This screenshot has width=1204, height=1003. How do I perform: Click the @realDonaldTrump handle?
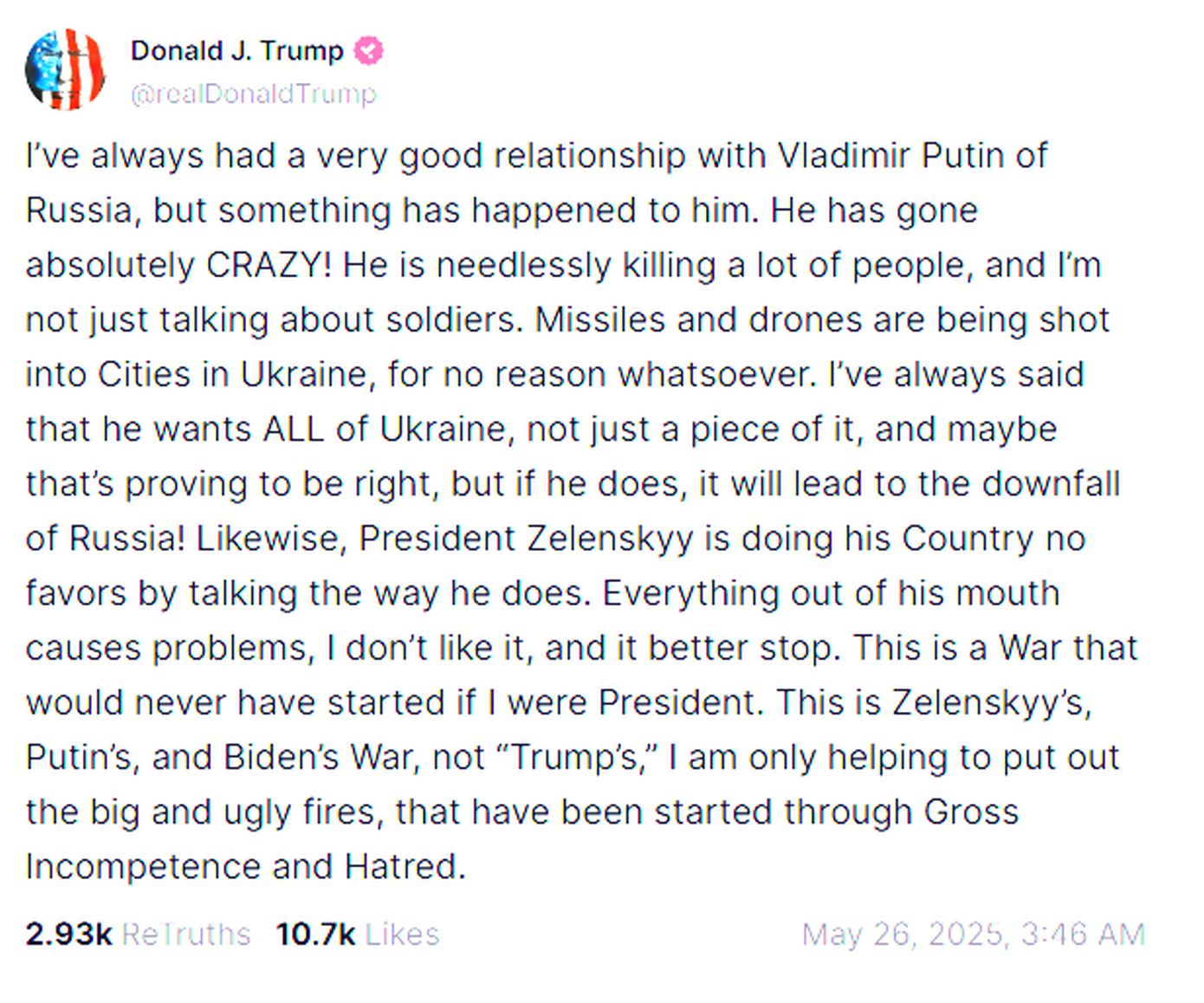(x=253, y=94)
